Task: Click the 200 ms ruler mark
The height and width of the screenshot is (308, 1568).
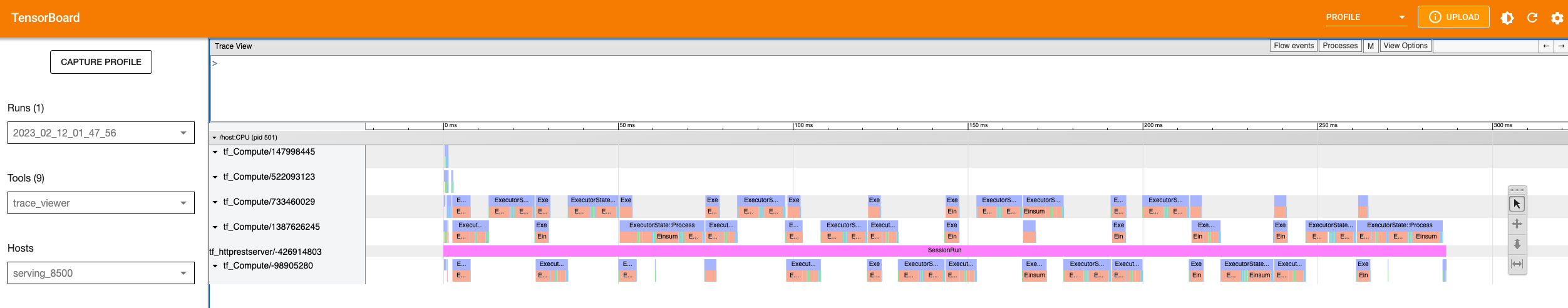Action: [x=1153, y=125]
